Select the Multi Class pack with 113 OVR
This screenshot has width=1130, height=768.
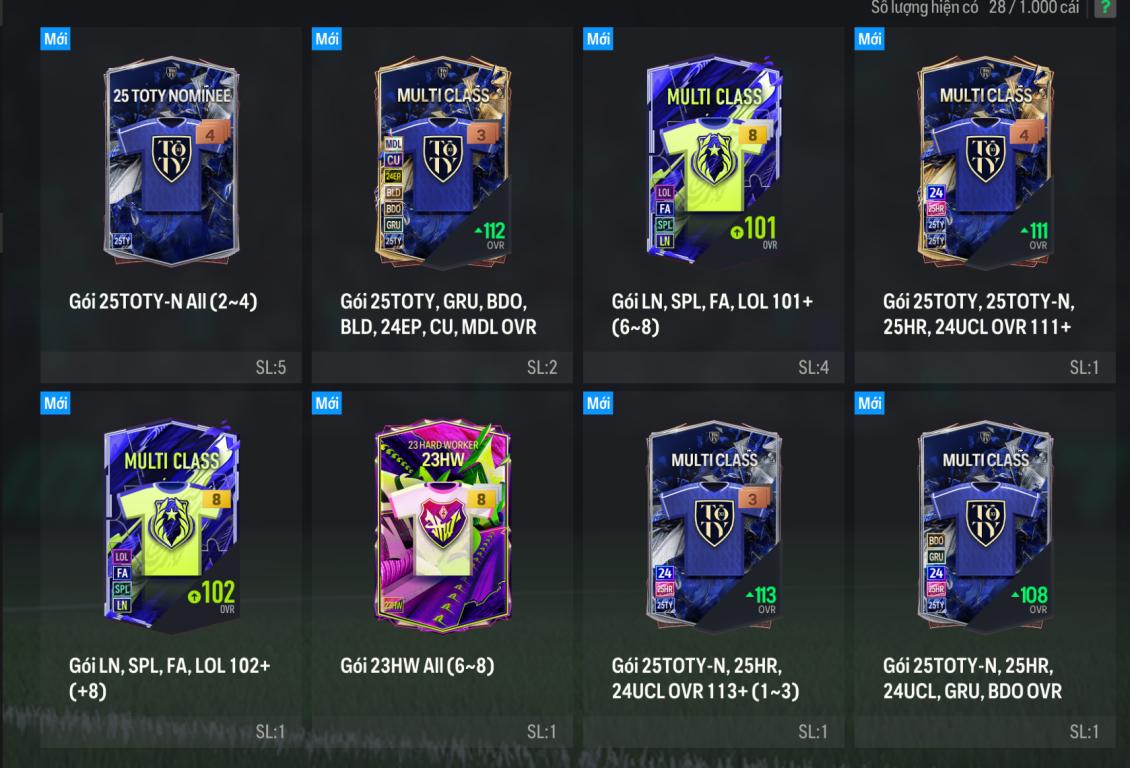point(714,526)
